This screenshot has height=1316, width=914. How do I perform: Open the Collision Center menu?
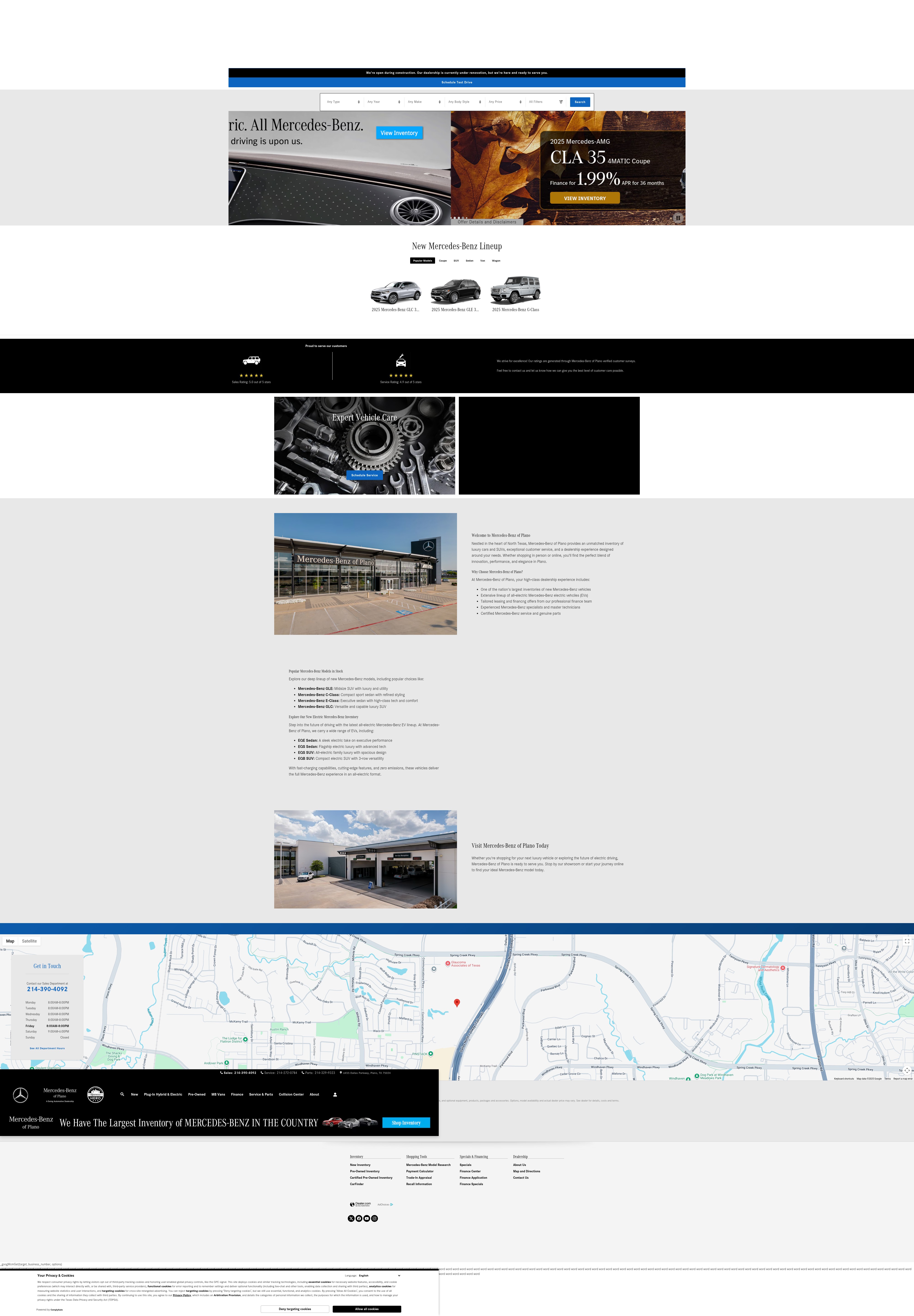coord(292,1094)
